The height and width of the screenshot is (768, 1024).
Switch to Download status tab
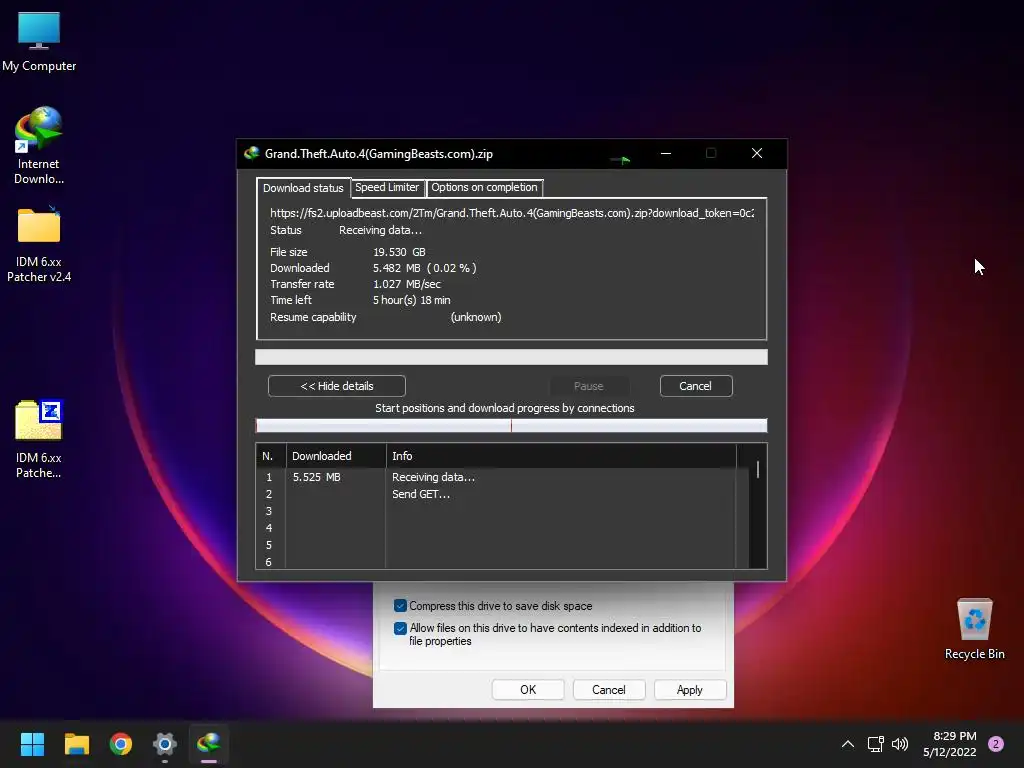coord(303,188)
